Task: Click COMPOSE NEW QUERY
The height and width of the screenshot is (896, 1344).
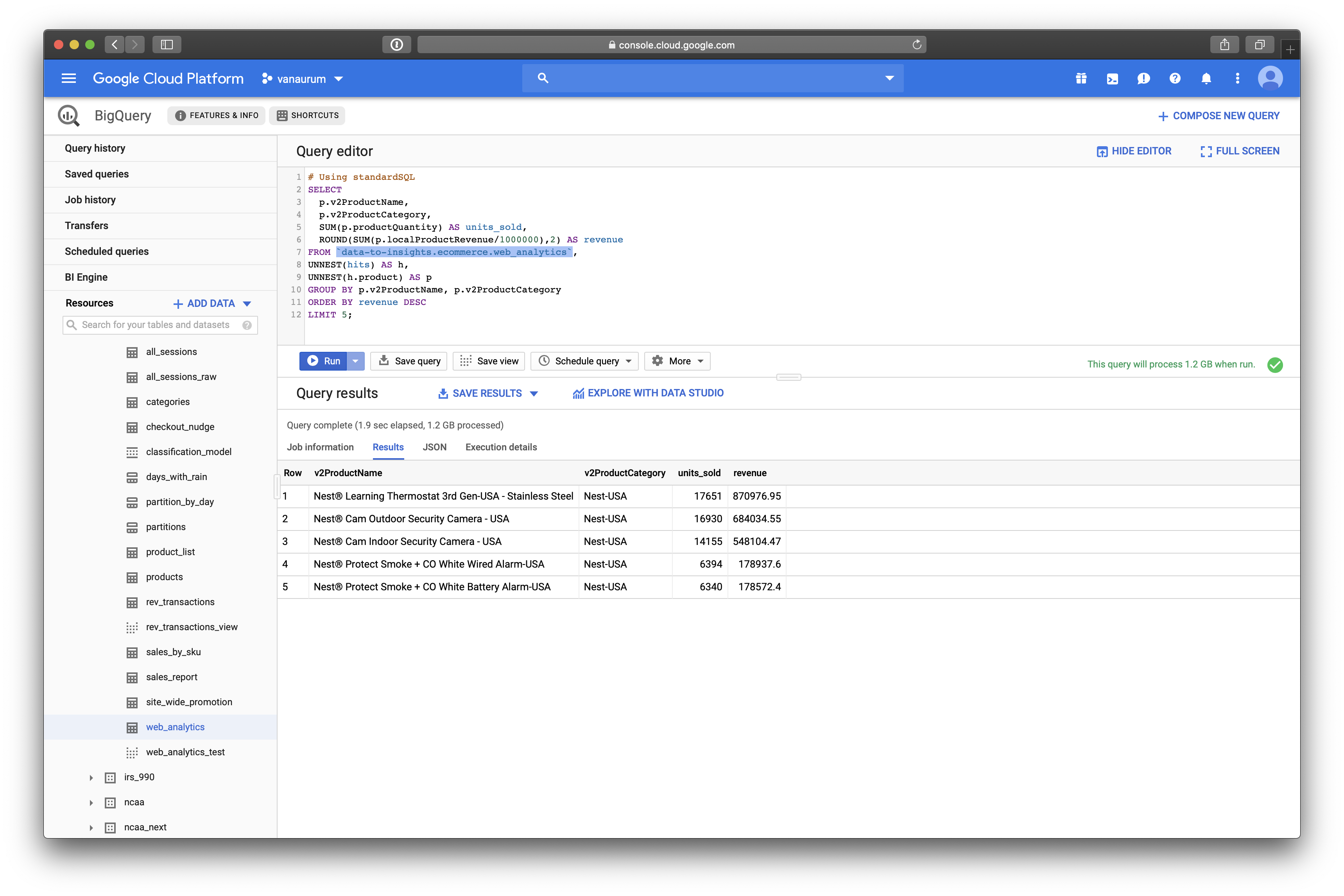Action: click(1218, 116)
